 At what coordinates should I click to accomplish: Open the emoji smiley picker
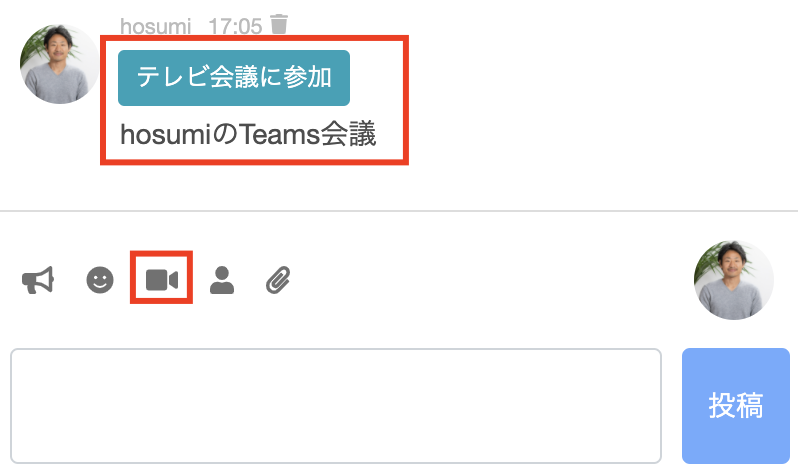coord(100,280)
